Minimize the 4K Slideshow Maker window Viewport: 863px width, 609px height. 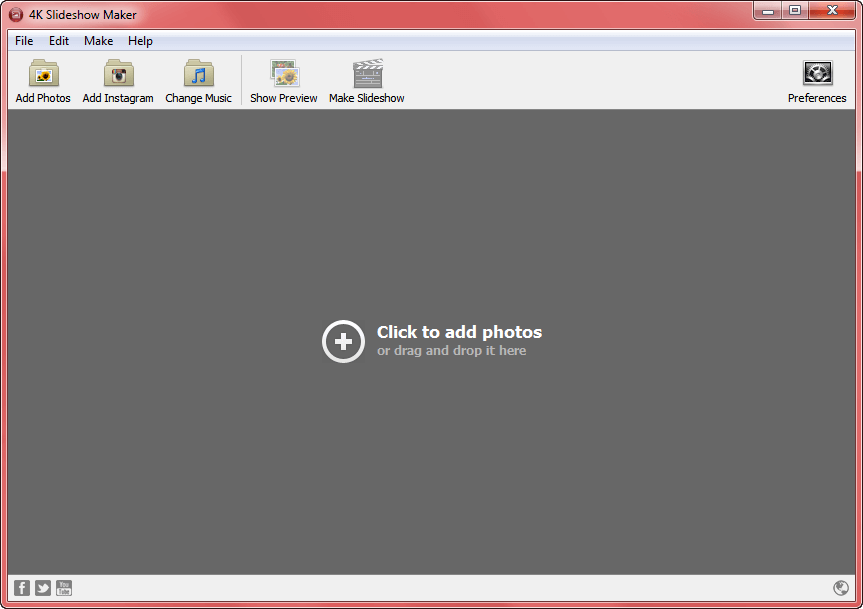coord(768,10)
